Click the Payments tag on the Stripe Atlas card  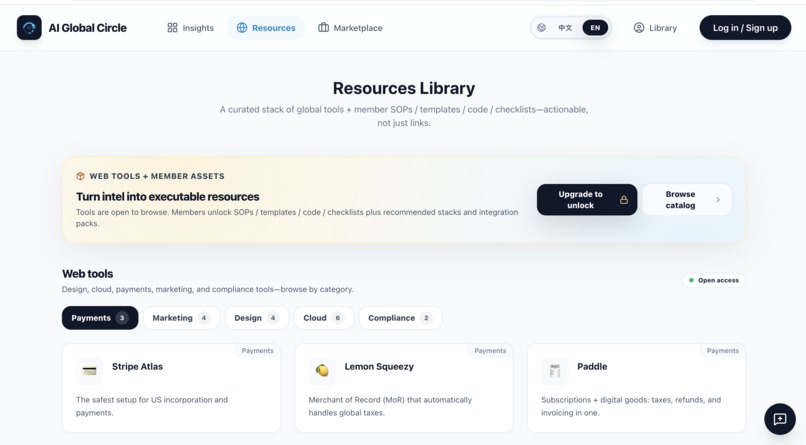point(258,350)
